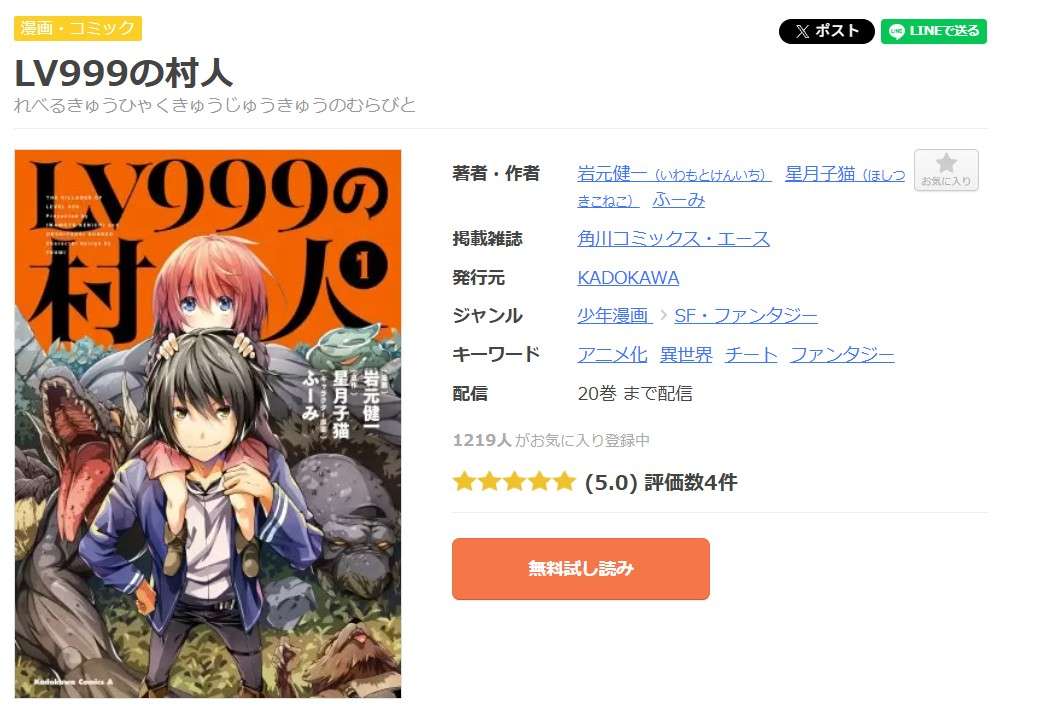Open the manga/comic category tag
1046x712 pixels.
77,28
